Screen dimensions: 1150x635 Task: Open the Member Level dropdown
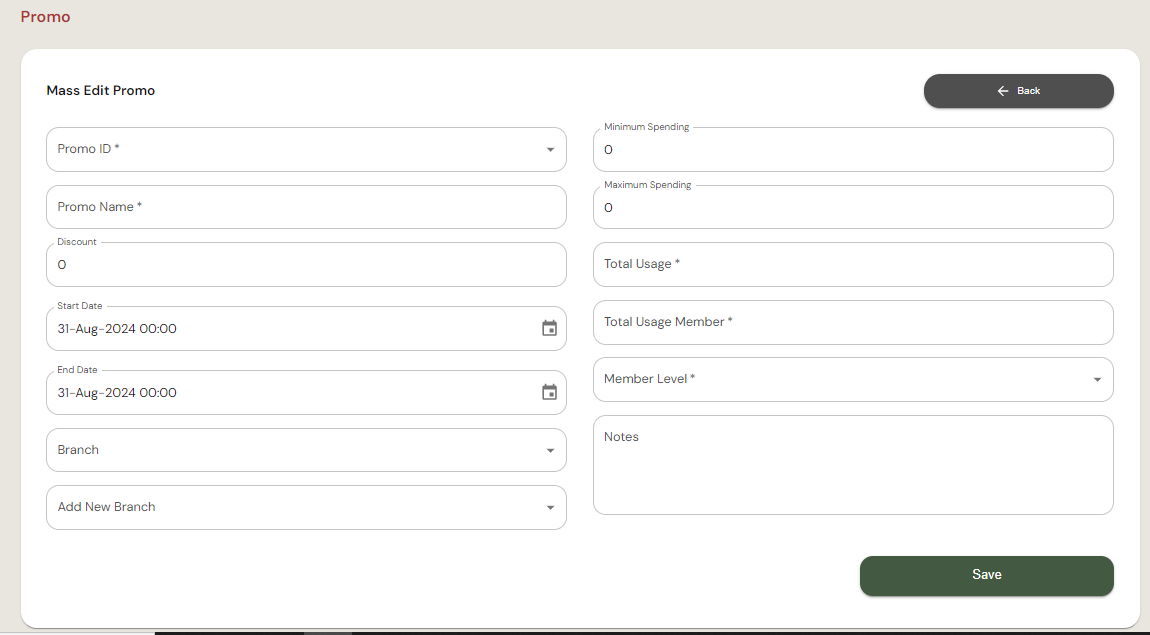click(x=1096, y=380)
